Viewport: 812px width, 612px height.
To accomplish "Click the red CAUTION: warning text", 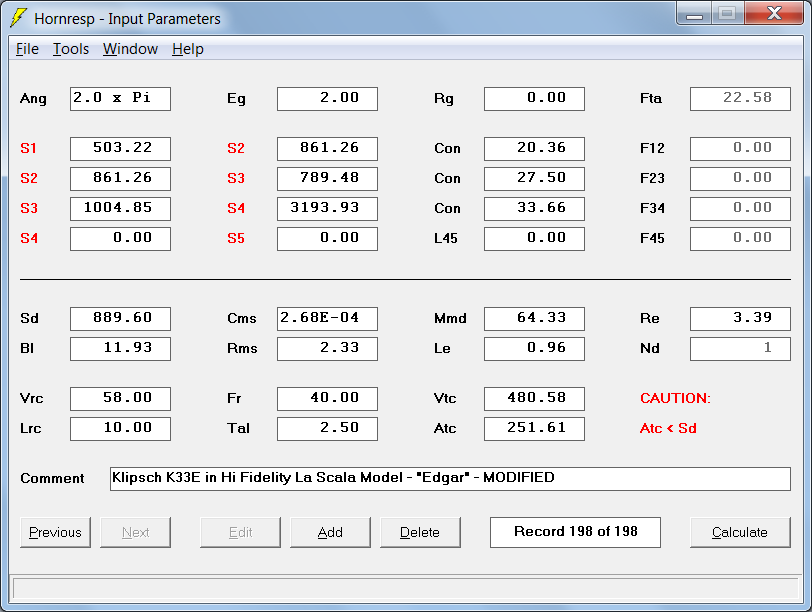I will click(x=675, y=398).
